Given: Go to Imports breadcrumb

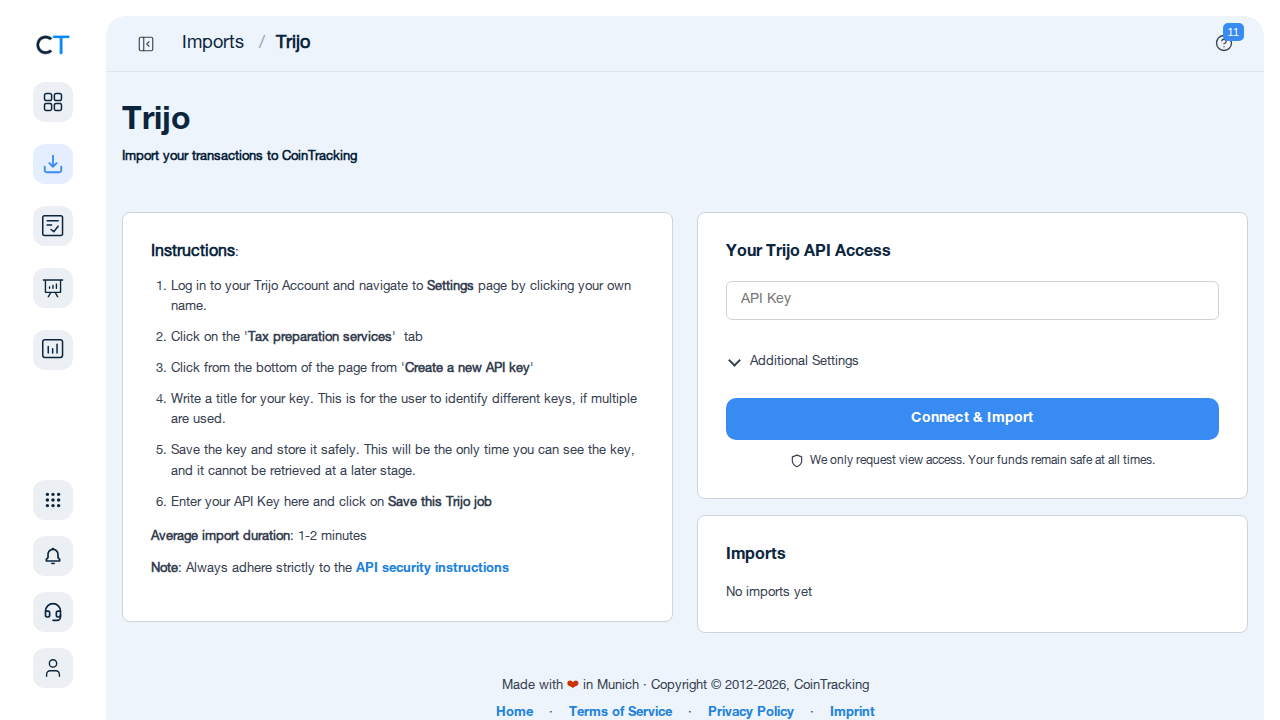Looking at the screenshot, I should tap(213, 42).
